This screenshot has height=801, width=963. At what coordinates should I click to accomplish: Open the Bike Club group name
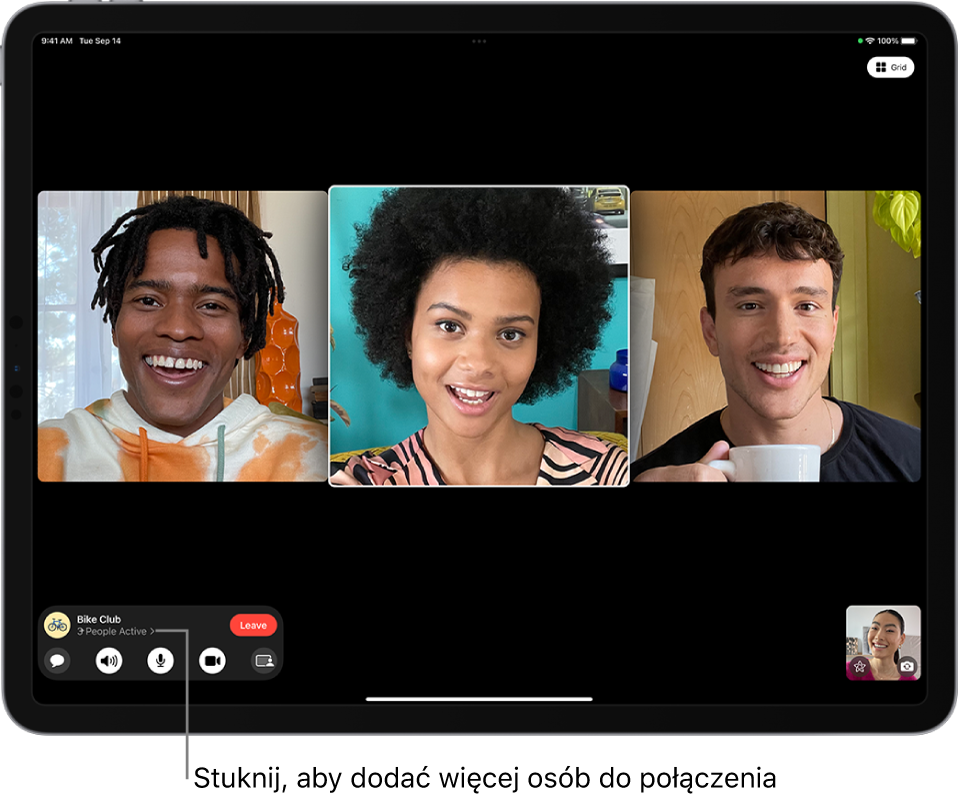(x=99, y=622)
